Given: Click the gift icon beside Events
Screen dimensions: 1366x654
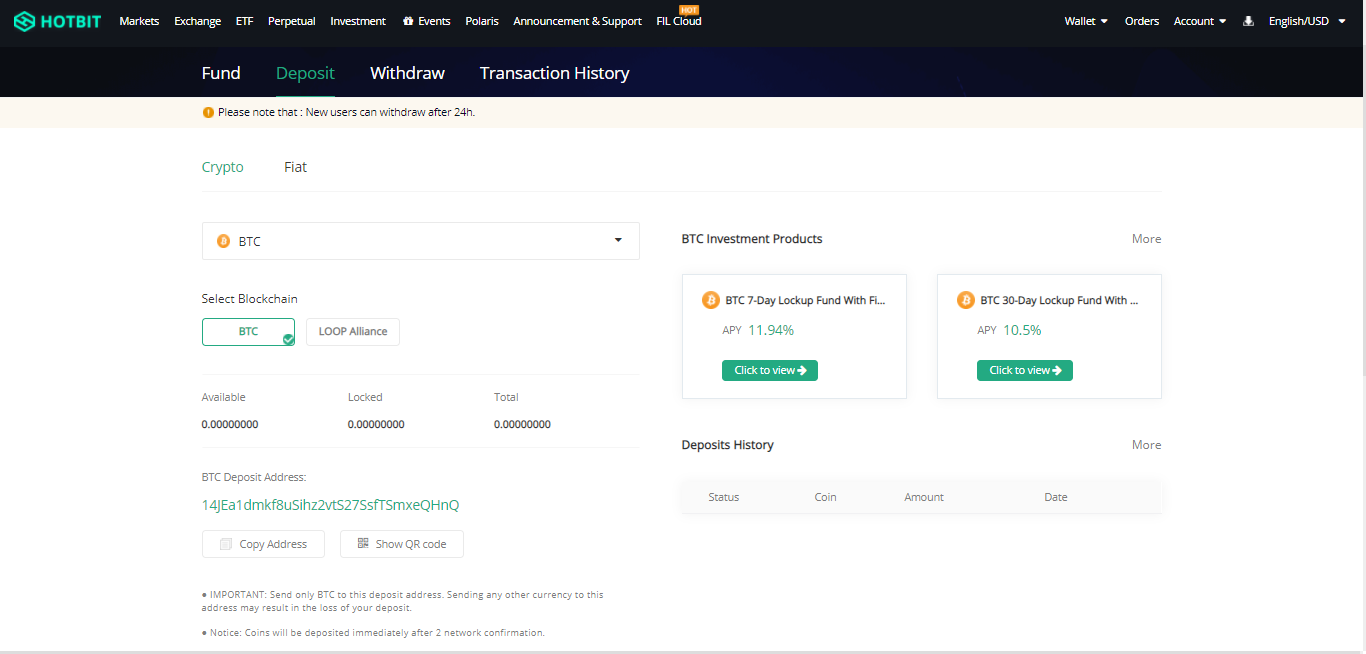Looking at the screenshot, I should coord(407,21).
